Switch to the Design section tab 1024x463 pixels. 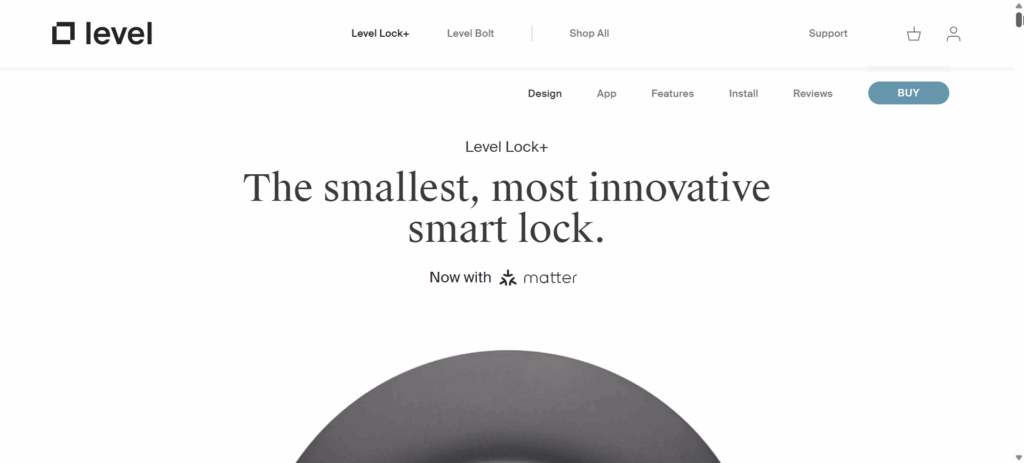545,93
